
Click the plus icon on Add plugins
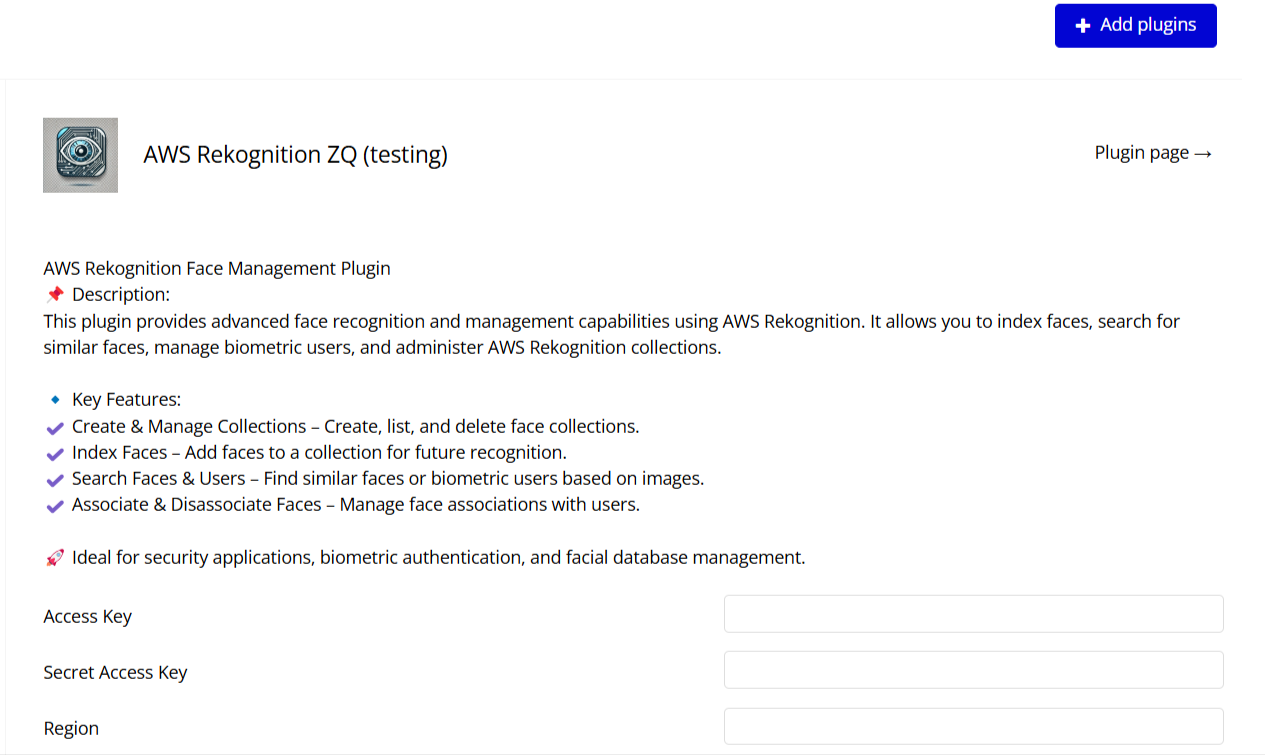click(1082, 26)
